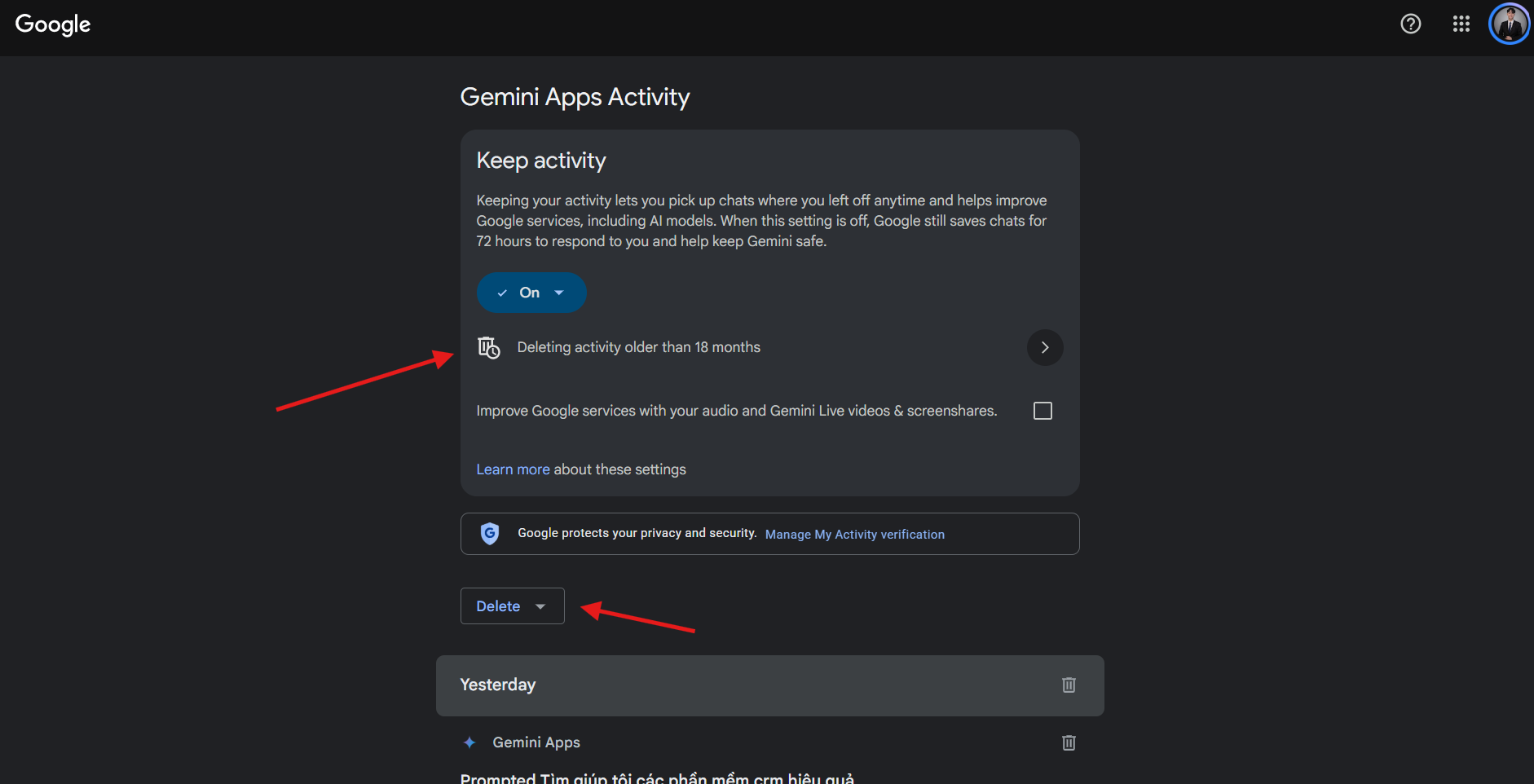Open the prompted activity entry text
1534x784 pixels.
point(657,778)
